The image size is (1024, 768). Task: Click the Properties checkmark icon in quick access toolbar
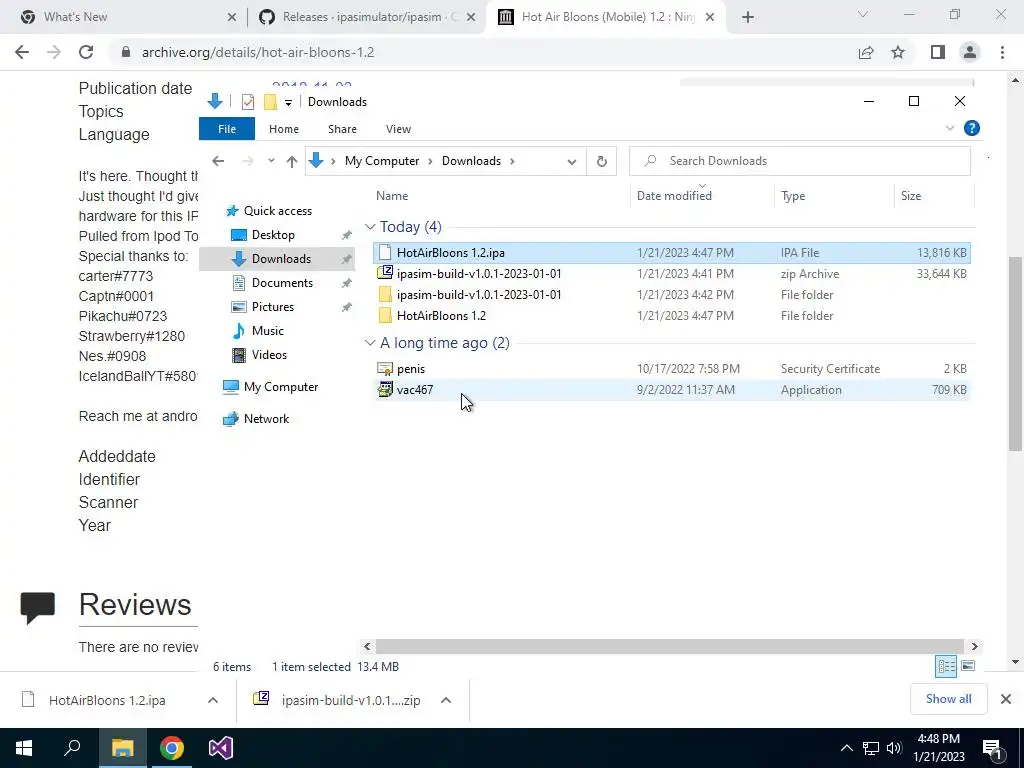(248, 102)
